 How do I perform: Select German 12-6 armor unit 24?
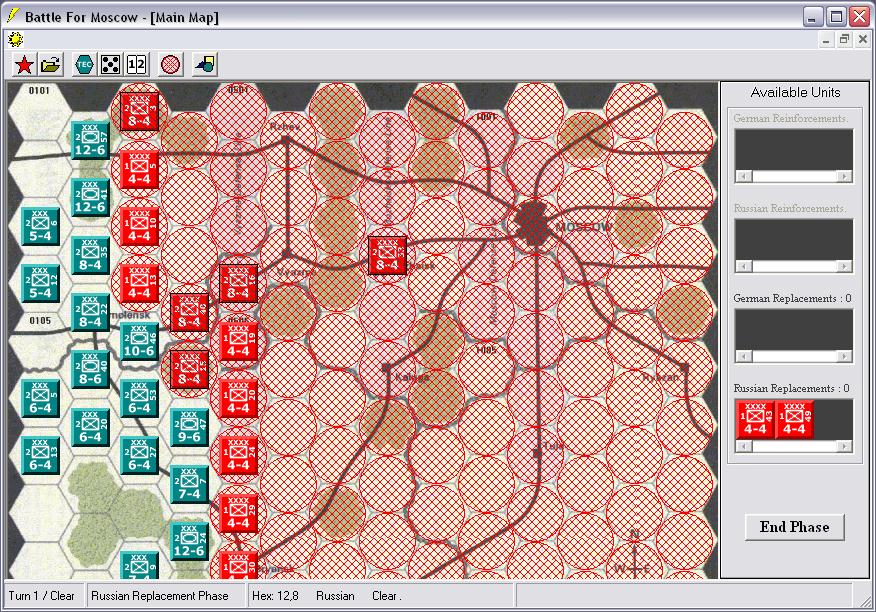(189, 542)
